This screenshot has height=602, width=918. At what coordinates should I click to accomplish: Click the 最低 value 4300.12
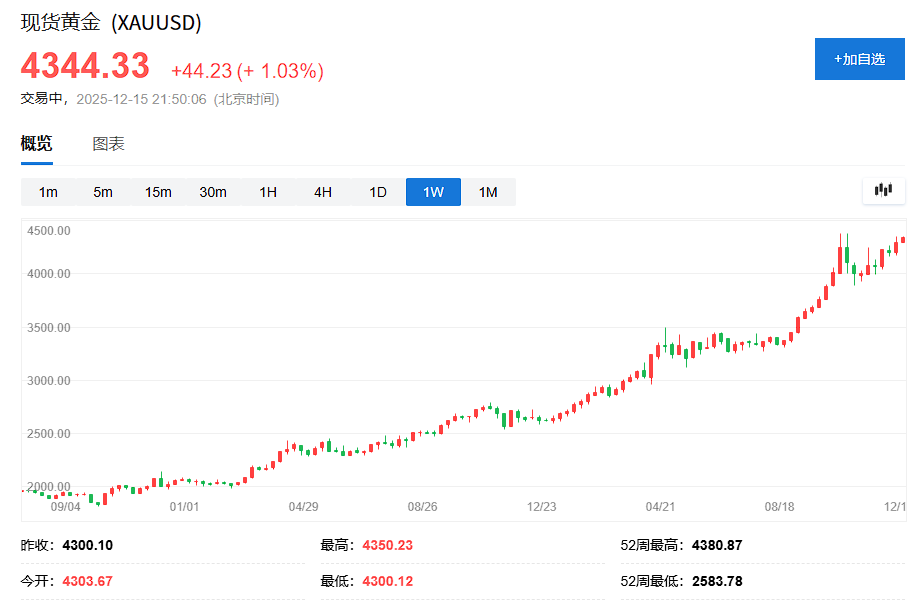tap(385, 580)
